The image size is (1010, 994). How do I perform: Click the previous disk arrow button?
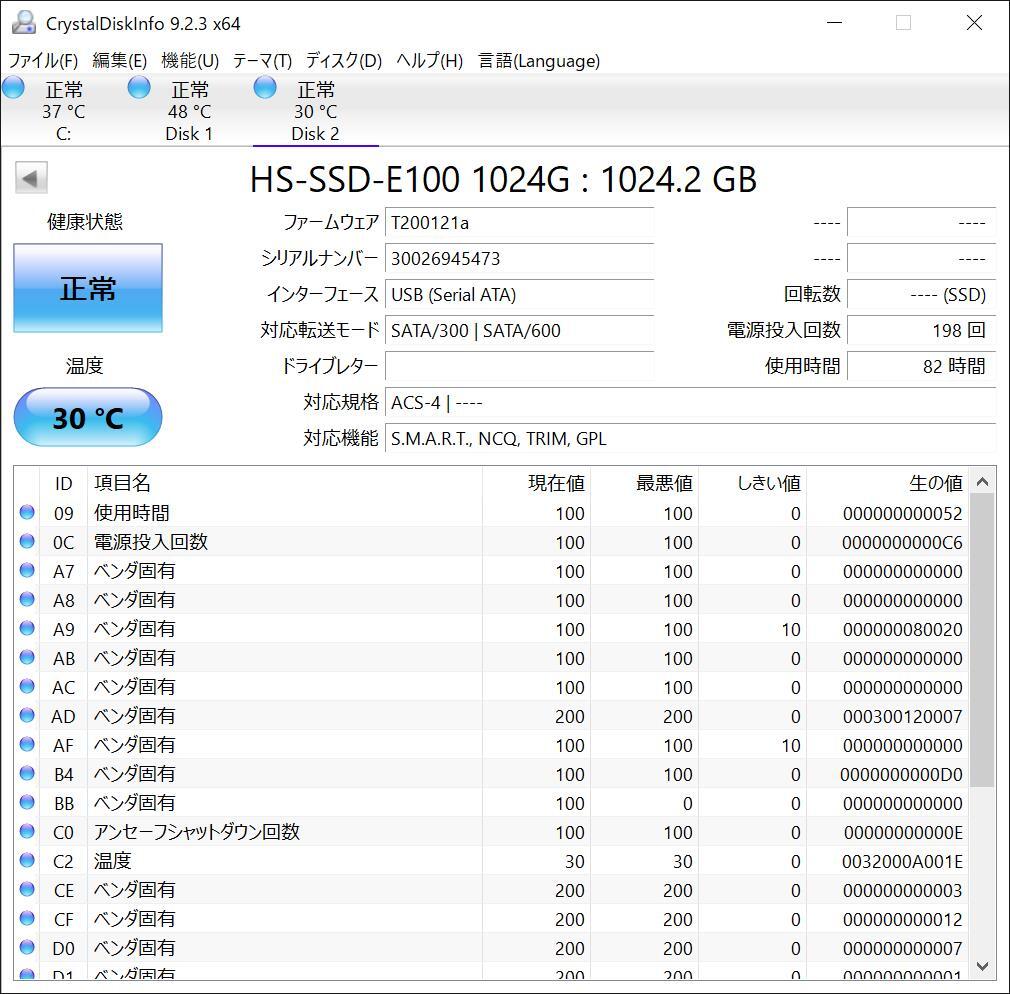[31, 178]
